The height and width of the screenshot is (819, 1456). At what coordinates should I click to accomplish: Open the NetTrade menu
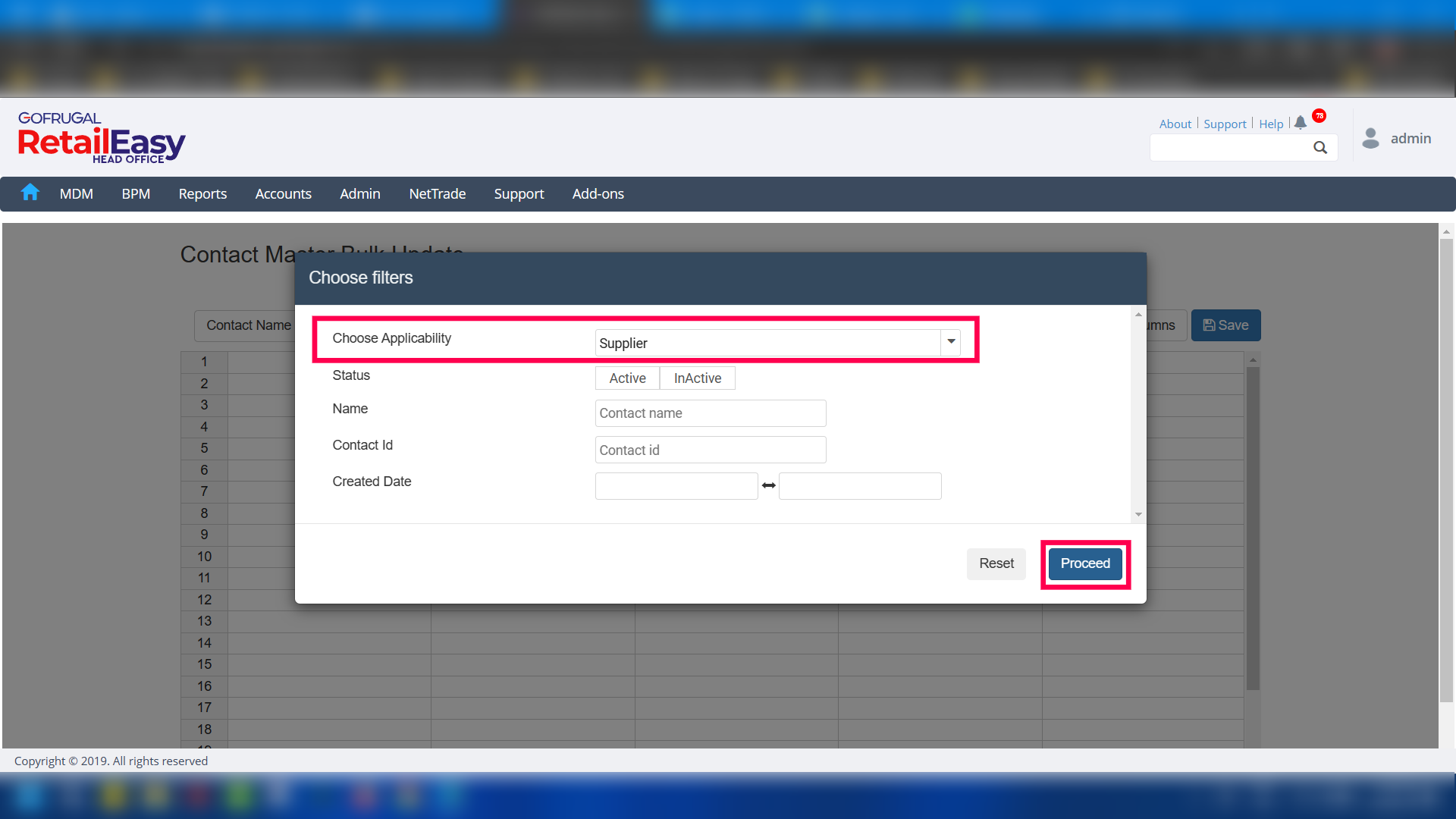(x=437, y=193)
